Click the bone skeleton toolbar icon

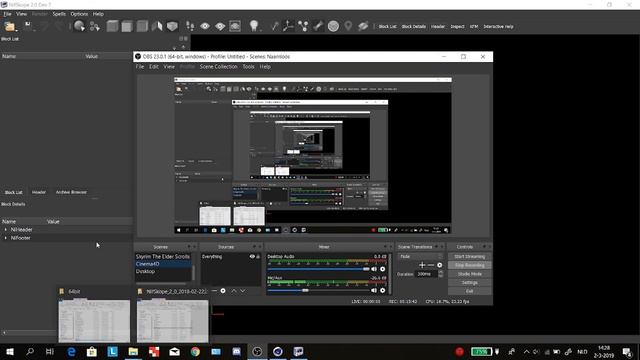(x=318, y=26)
